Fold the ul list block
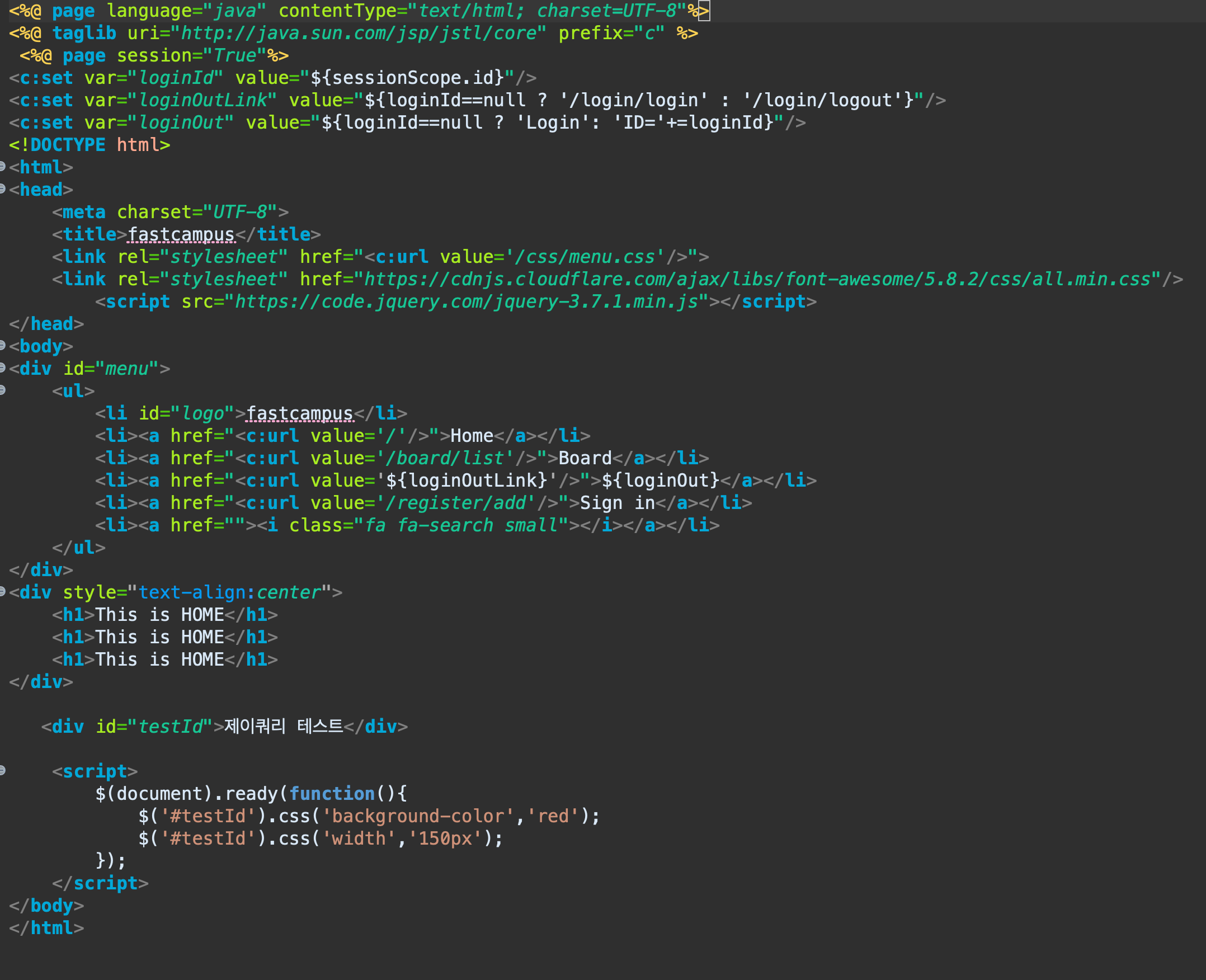Viewport: 1206px width, 980px height. 2,389
